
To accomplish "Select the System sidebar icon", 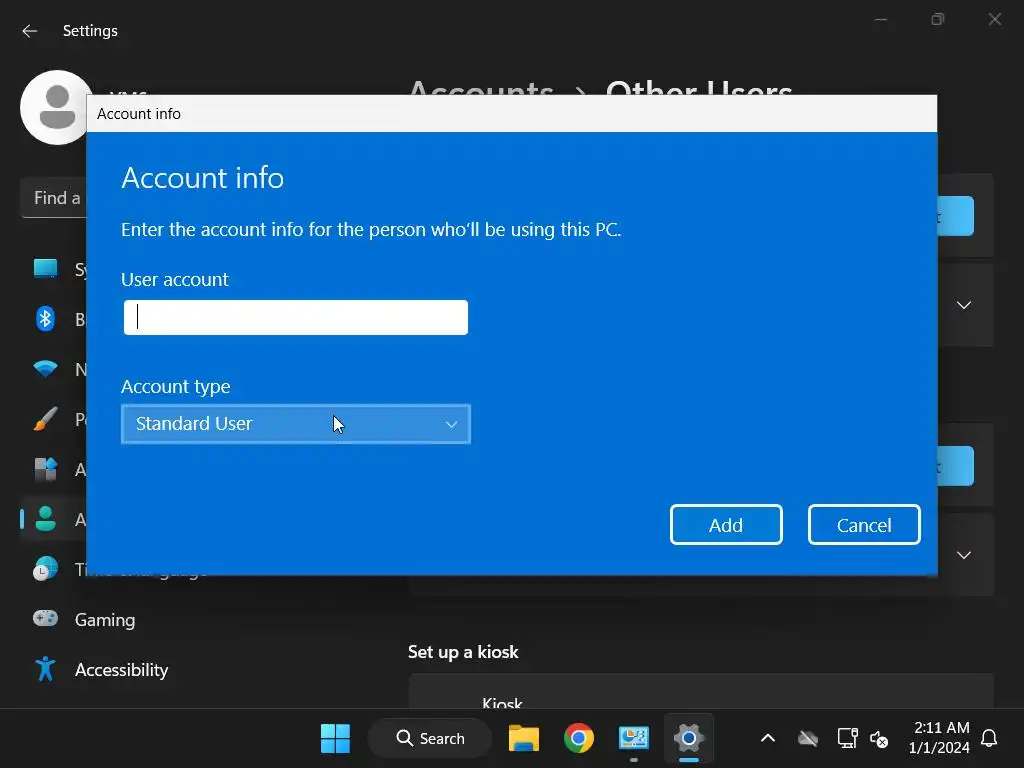I will 45,269.
